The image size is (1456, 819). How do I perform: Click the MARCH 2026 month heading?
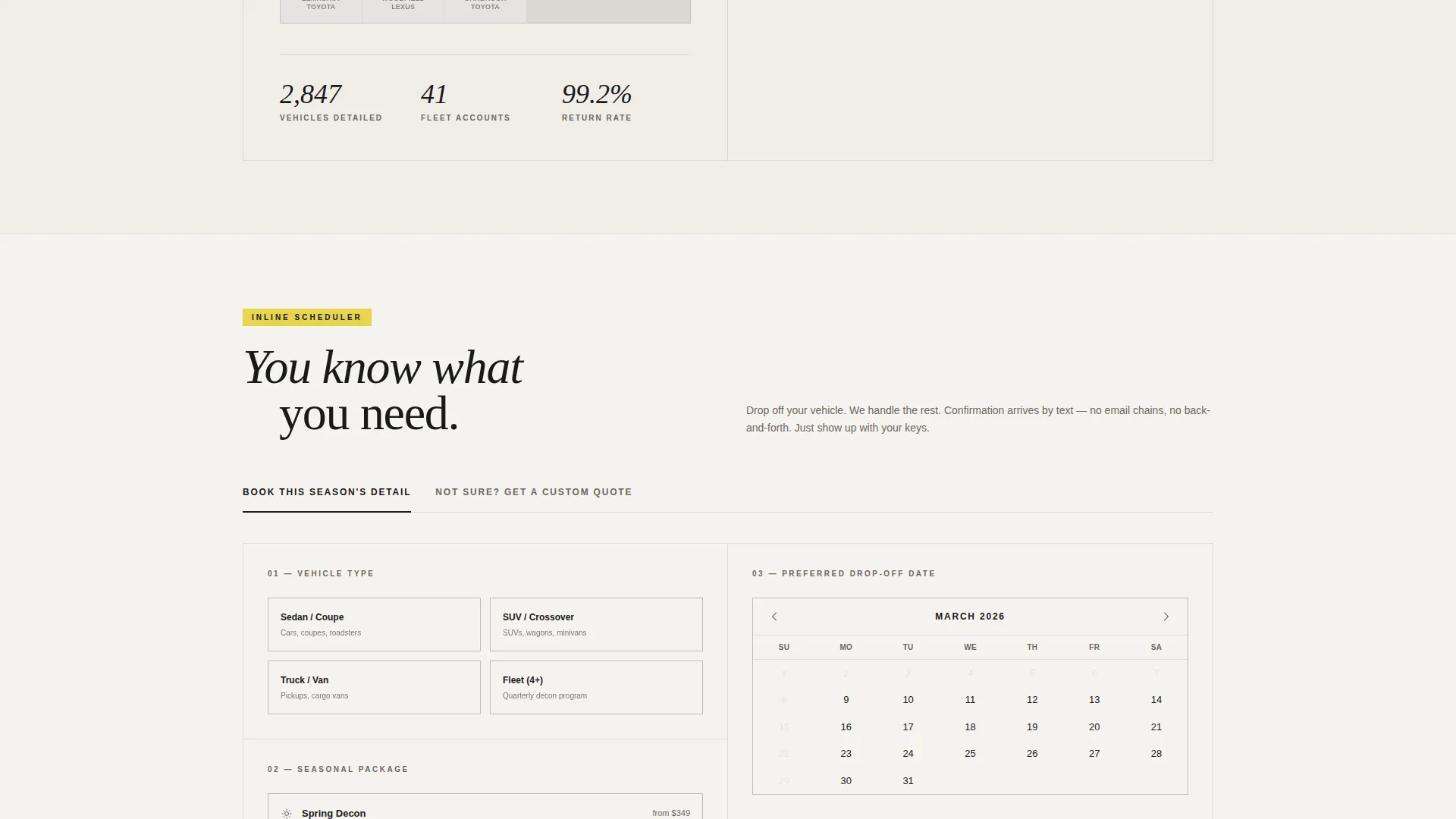point(970,617)
